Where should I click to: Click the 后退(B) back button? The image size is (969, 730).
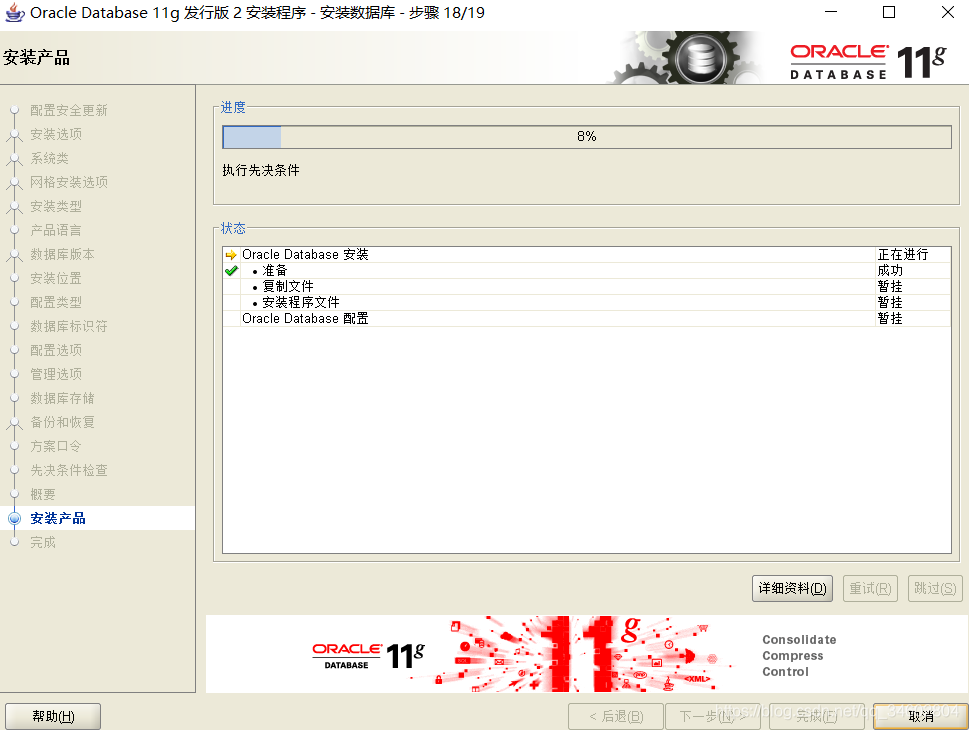[616, 716]
